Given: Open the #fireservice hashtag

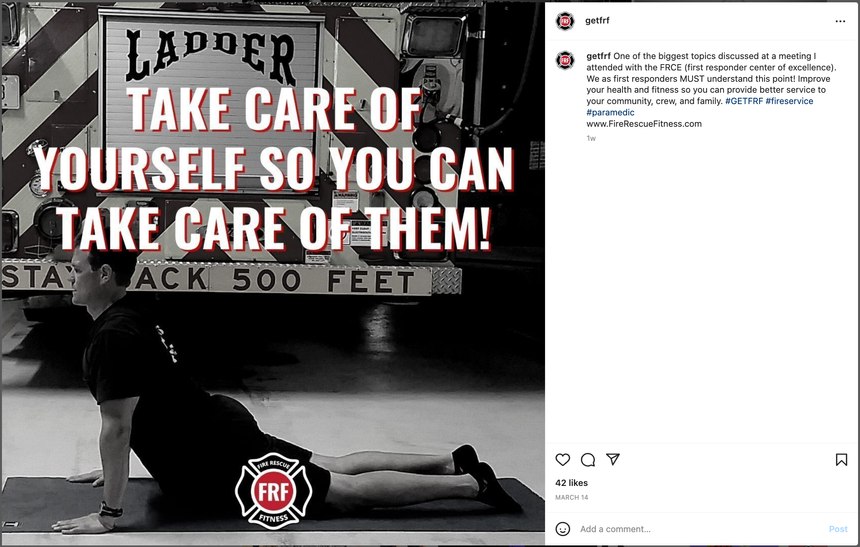Looking at the screenshot, I should tap(789, 101).
